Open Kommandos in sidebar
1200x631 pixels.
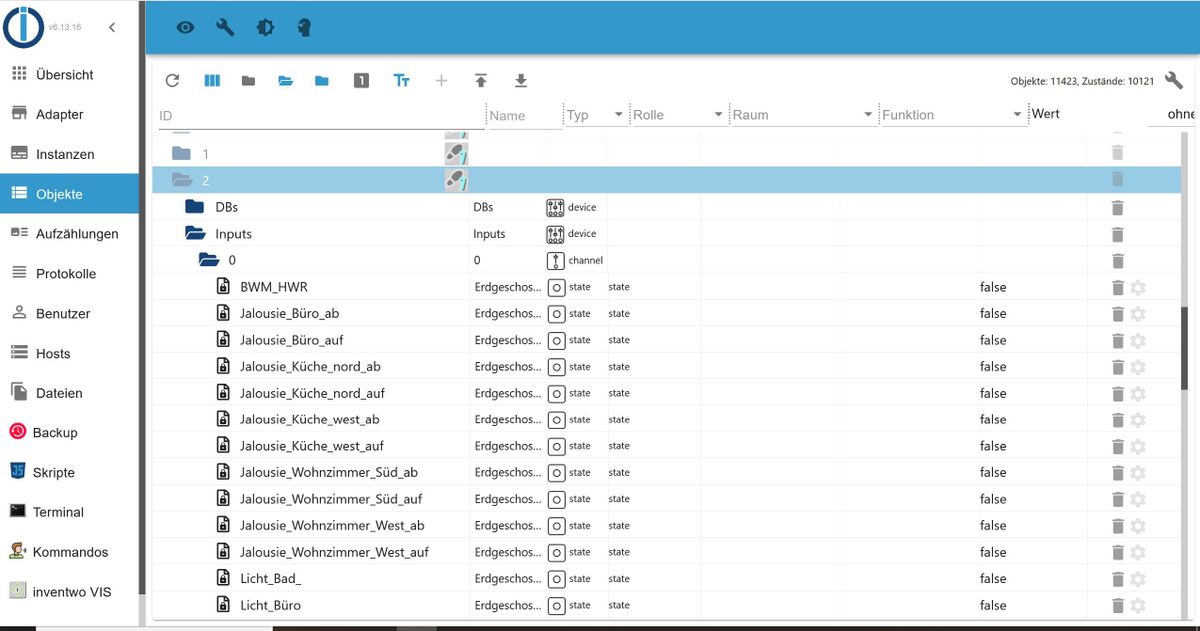pos(68,552)
